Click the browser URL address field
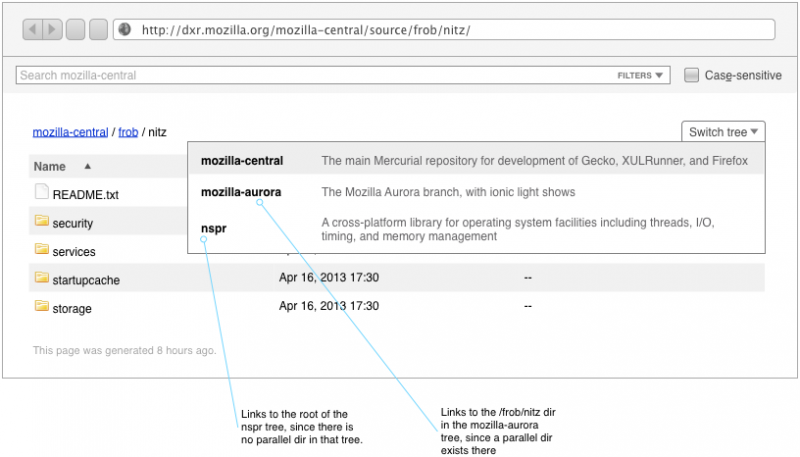800x457 pixels. pyautogui.click(x=444, y=30)
